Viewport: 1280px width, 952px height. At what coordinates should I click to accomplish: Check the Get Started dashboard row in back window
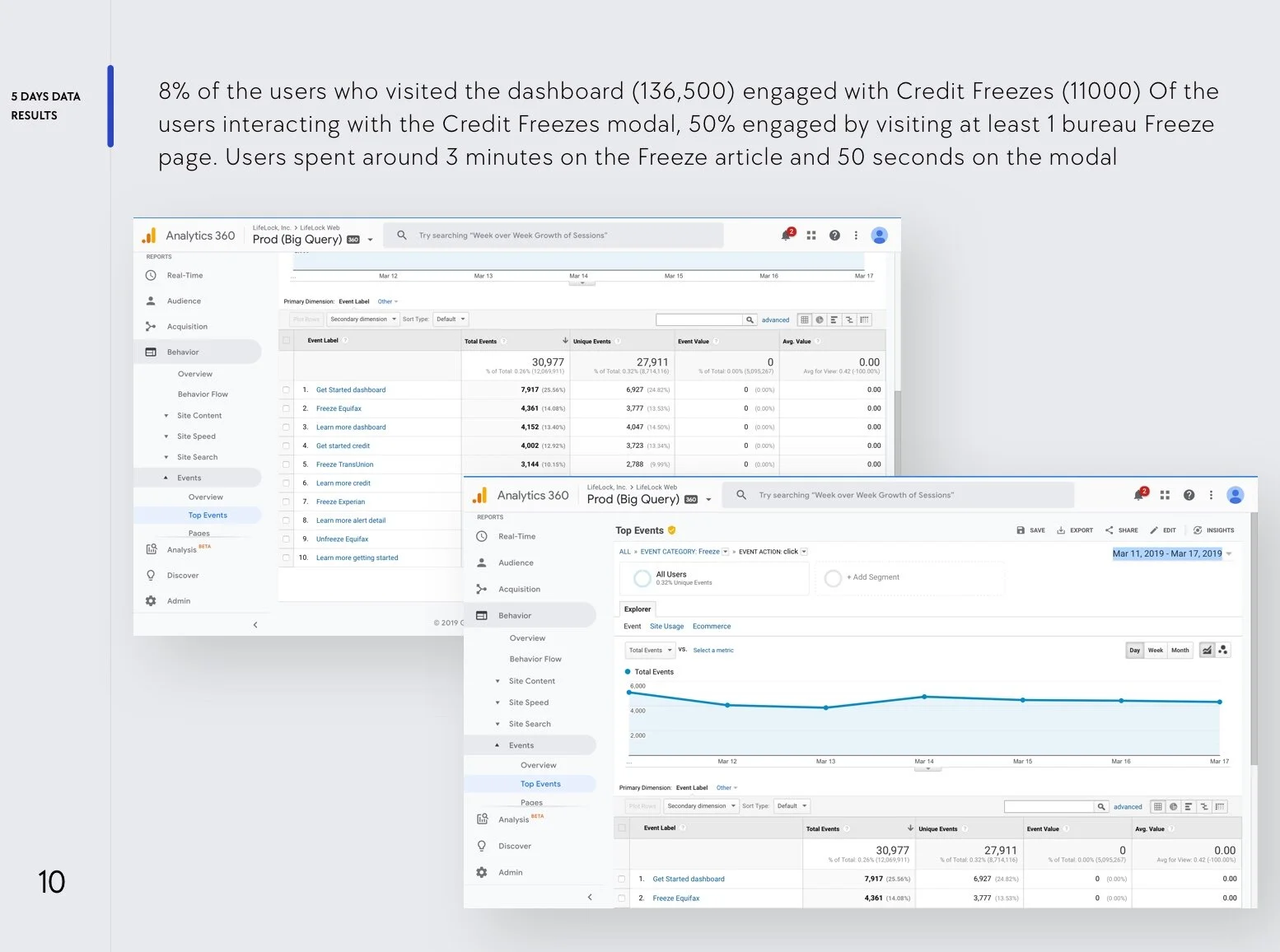pyautogui.click(x=286, y=390)
